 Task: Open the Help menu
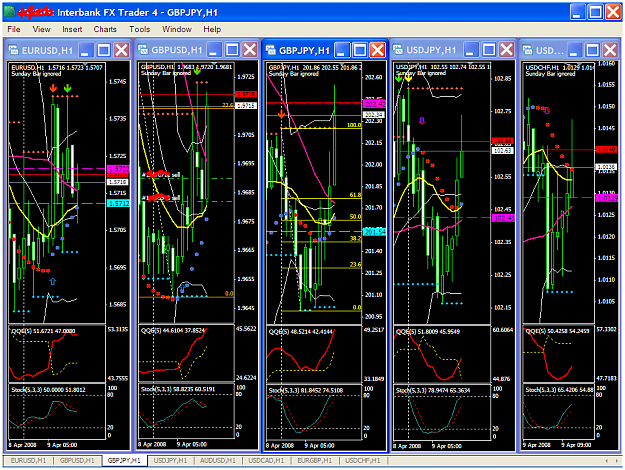tap(212, 29)
